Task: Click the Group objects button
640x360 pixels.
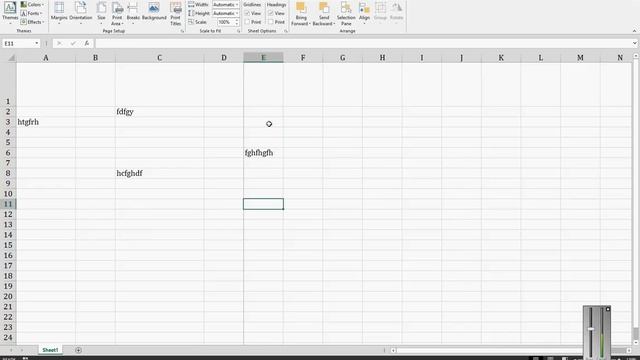Action: click(x=380, y=12)
